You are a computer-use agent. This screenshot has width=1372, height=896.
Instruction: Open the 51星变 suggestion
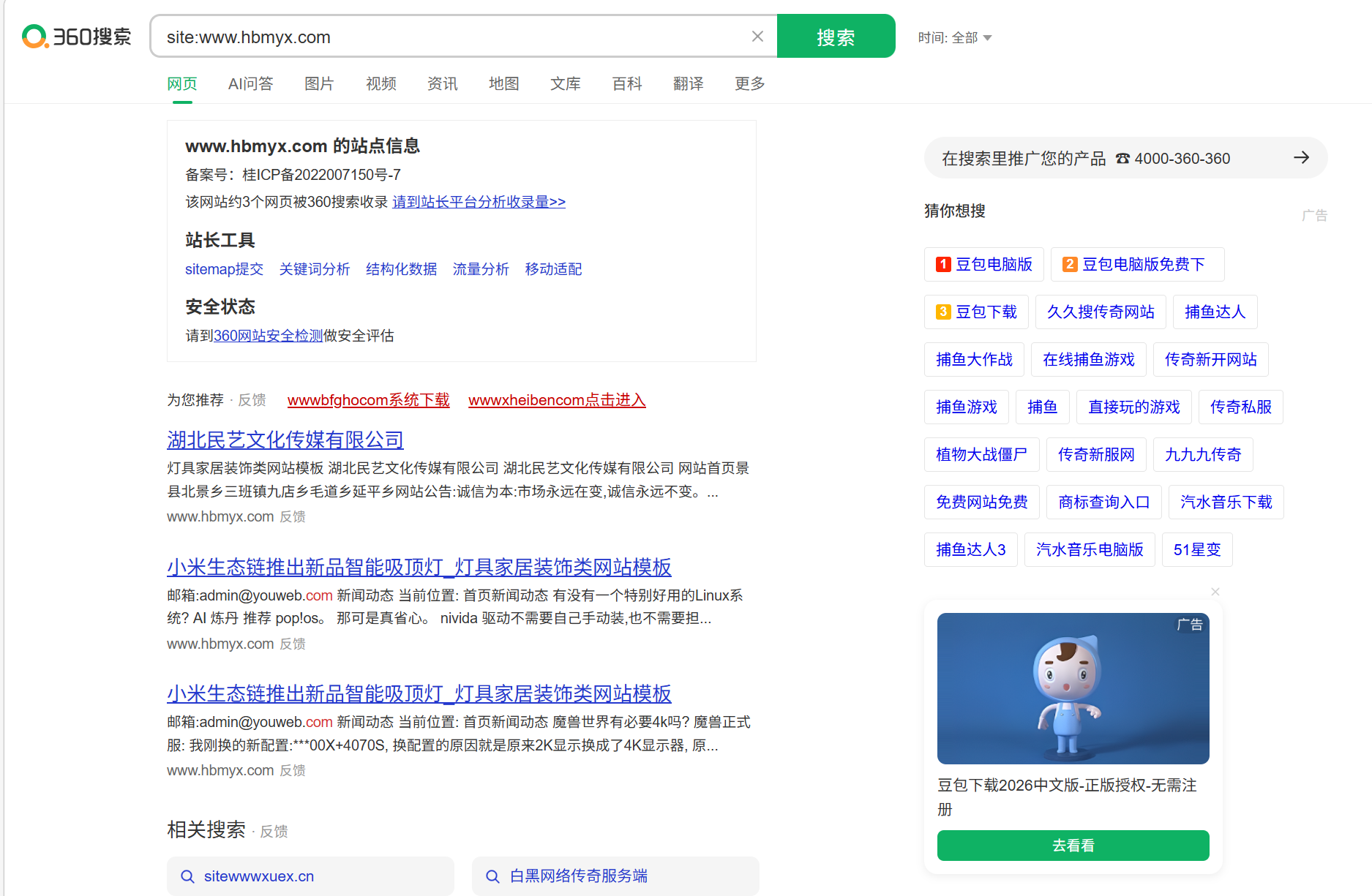pos(1197,549)
